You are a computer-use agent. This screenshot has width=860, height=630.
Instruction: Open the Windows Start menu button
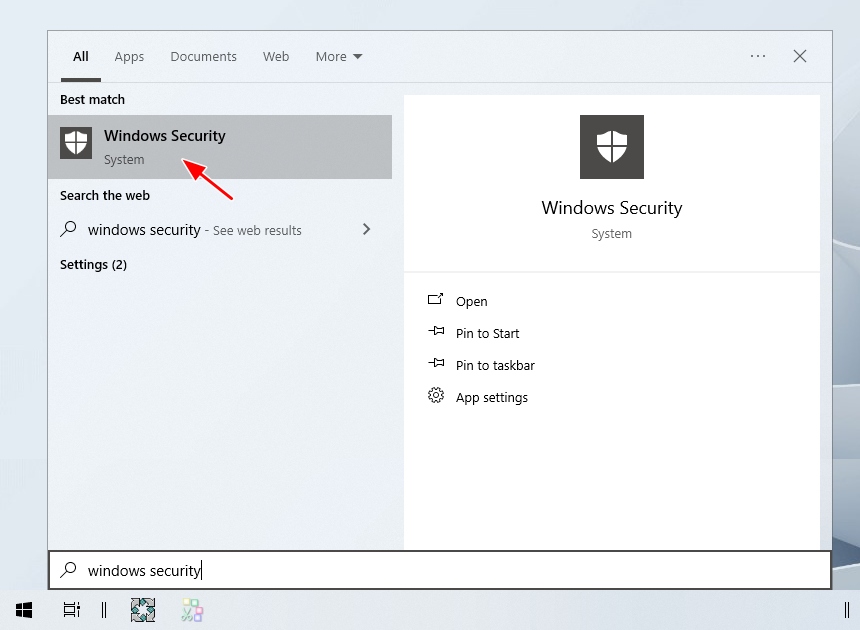(24, 609)
